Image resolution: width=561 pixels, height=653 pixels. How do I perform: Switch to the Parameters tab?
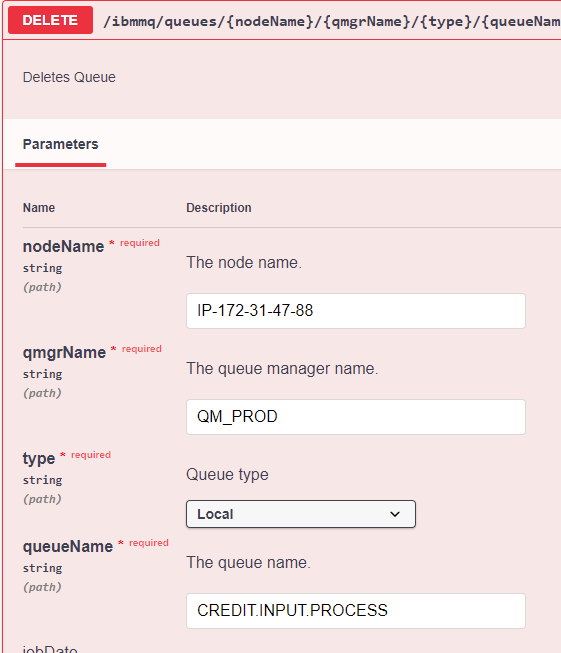(60, 144)
